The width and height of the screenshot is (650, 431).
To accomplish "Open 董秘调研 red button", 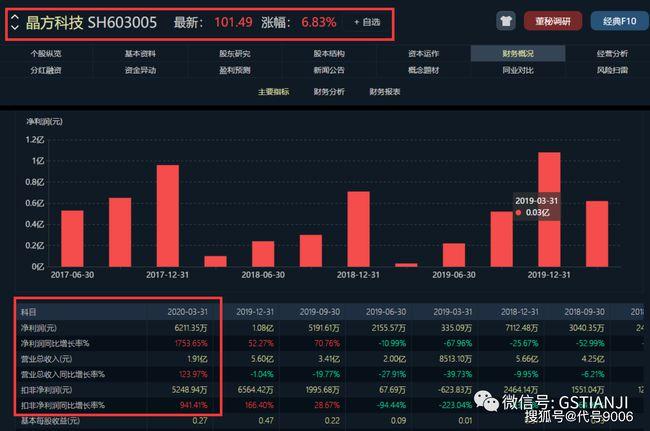I will click(x=553, y=21).
